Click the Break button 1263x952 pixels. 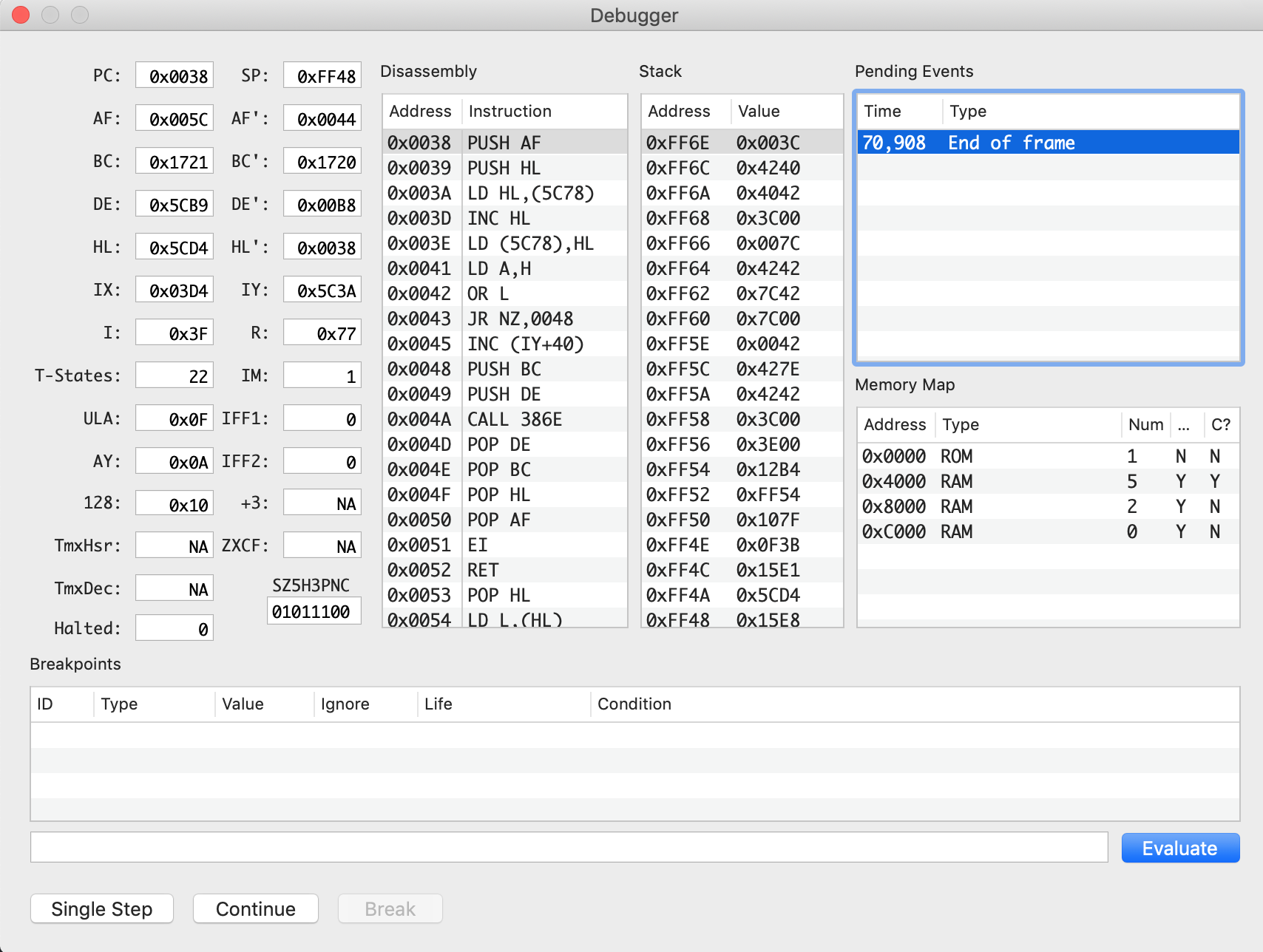pos(390,908)
